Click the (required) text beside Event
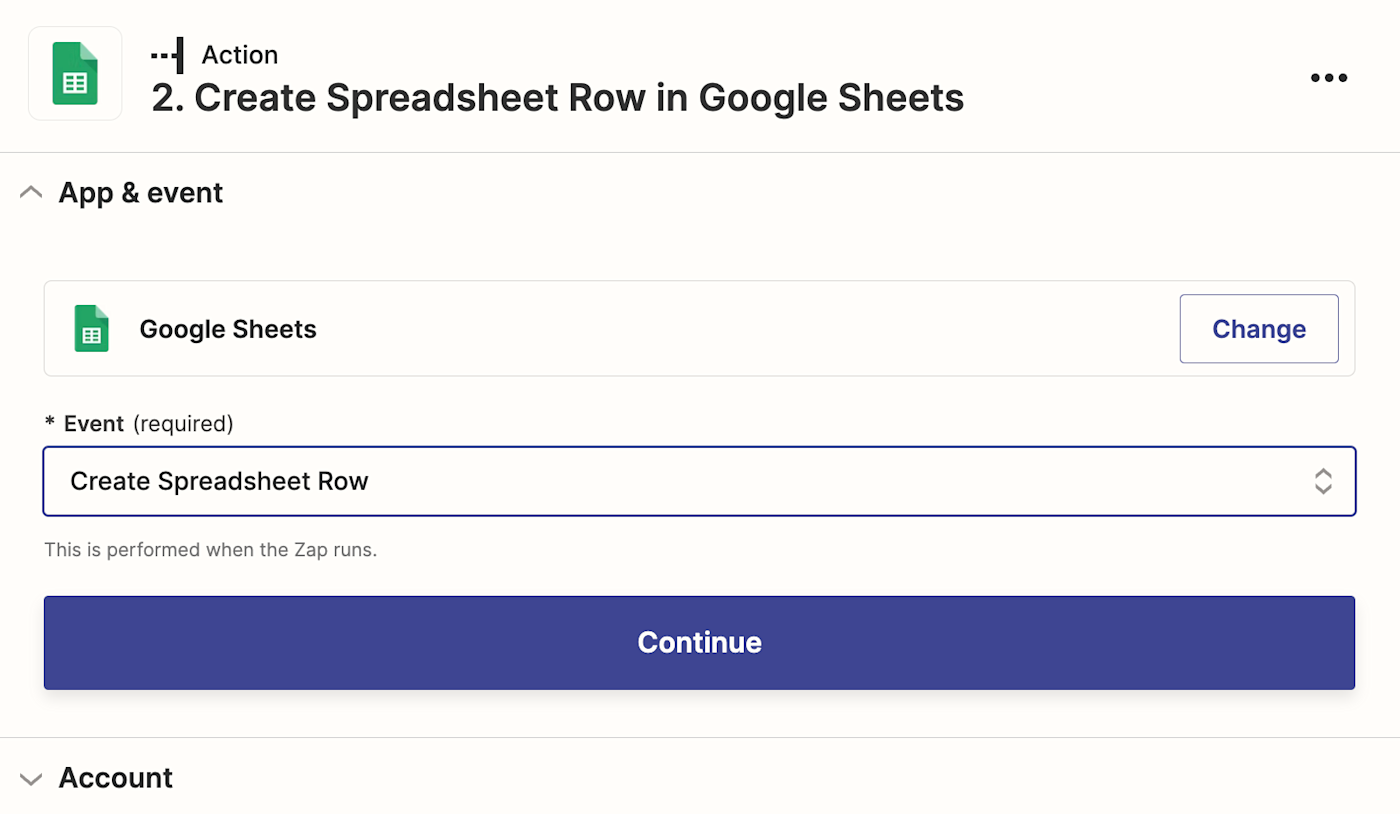Image resolution: width=1400 pixels, height=814 pixels. coord(183,424)
